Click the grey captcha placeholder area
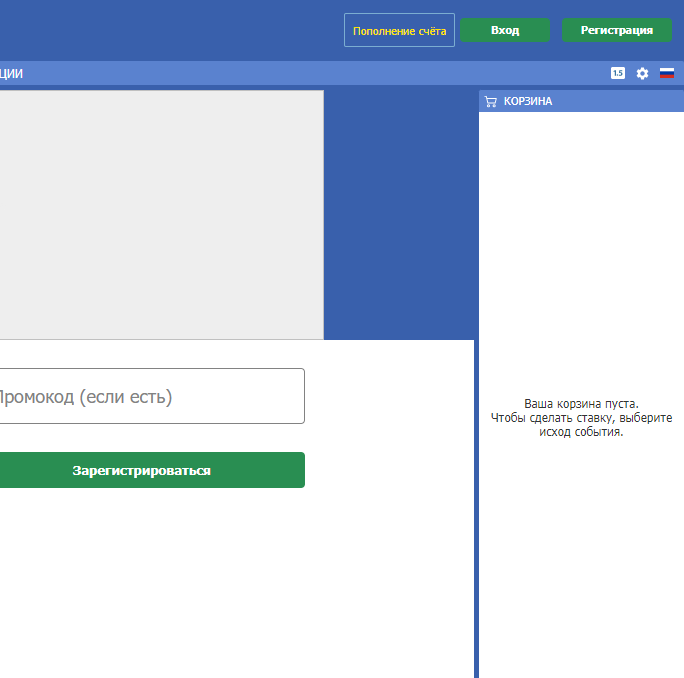Viewport: 684px width, 678px height. point(161,215)
